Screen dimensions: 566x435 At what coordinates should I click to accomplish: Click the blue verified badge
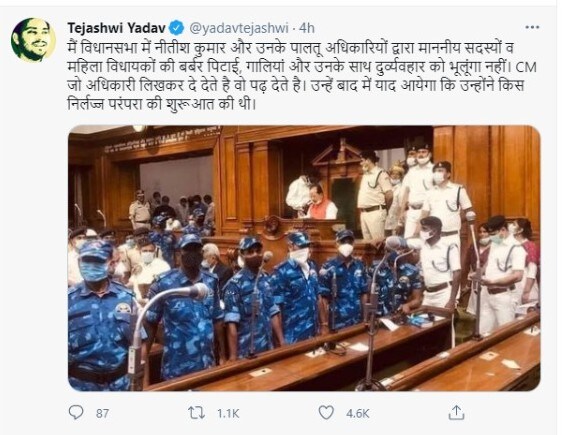pyautogui.click(x=178, y=28)
